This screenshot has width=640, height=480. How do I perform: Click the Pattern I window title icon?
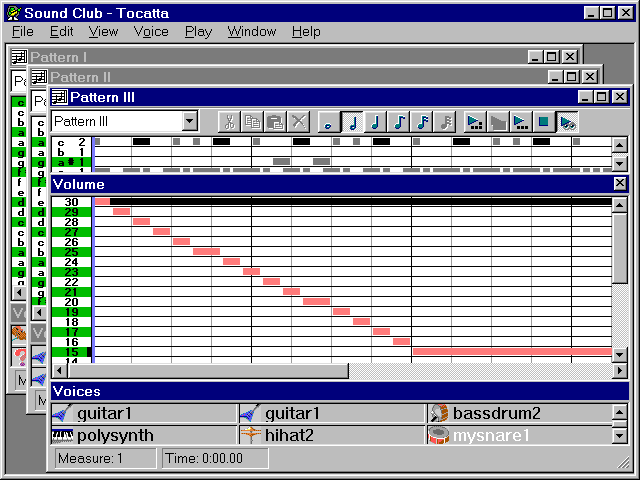tap(19, 57)
